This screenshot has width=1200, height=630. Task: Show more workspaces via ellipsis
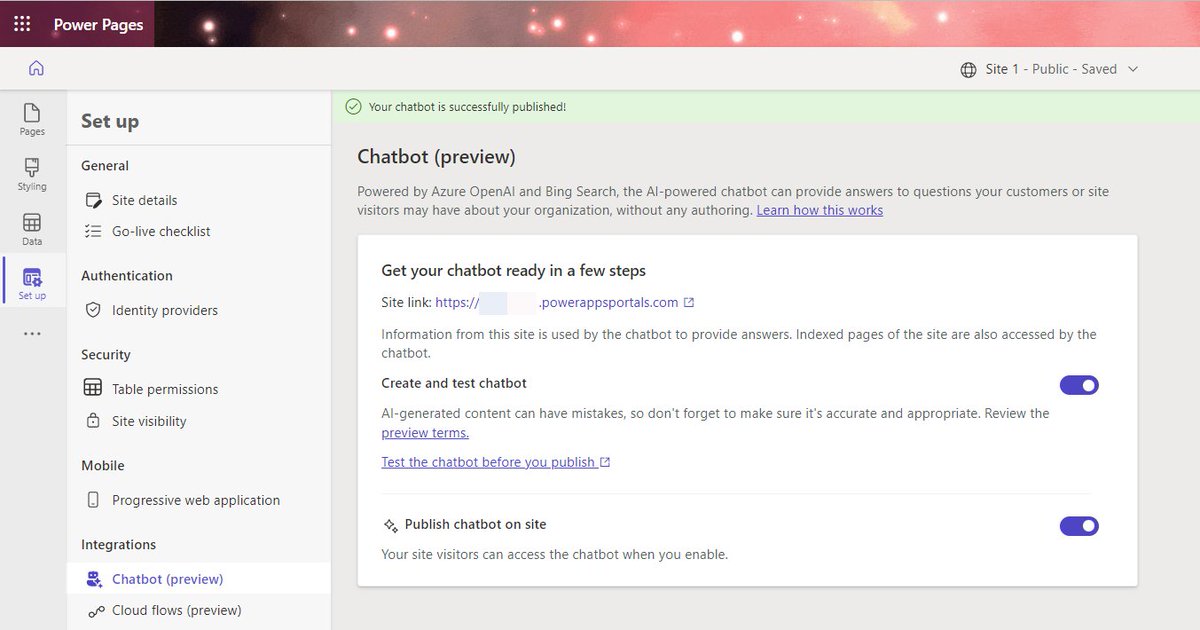pos(32,334)
